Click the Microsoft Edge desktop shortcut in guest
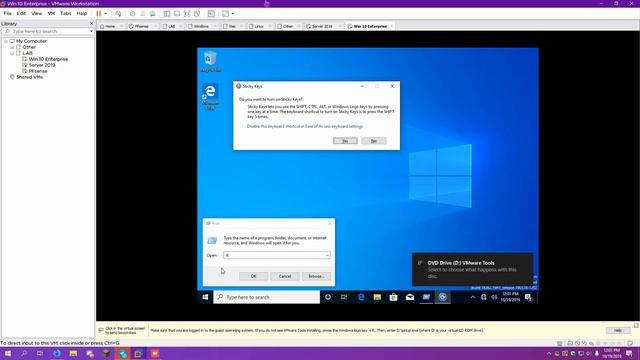Screen dimensions: 640x360 tap(210, 97)
